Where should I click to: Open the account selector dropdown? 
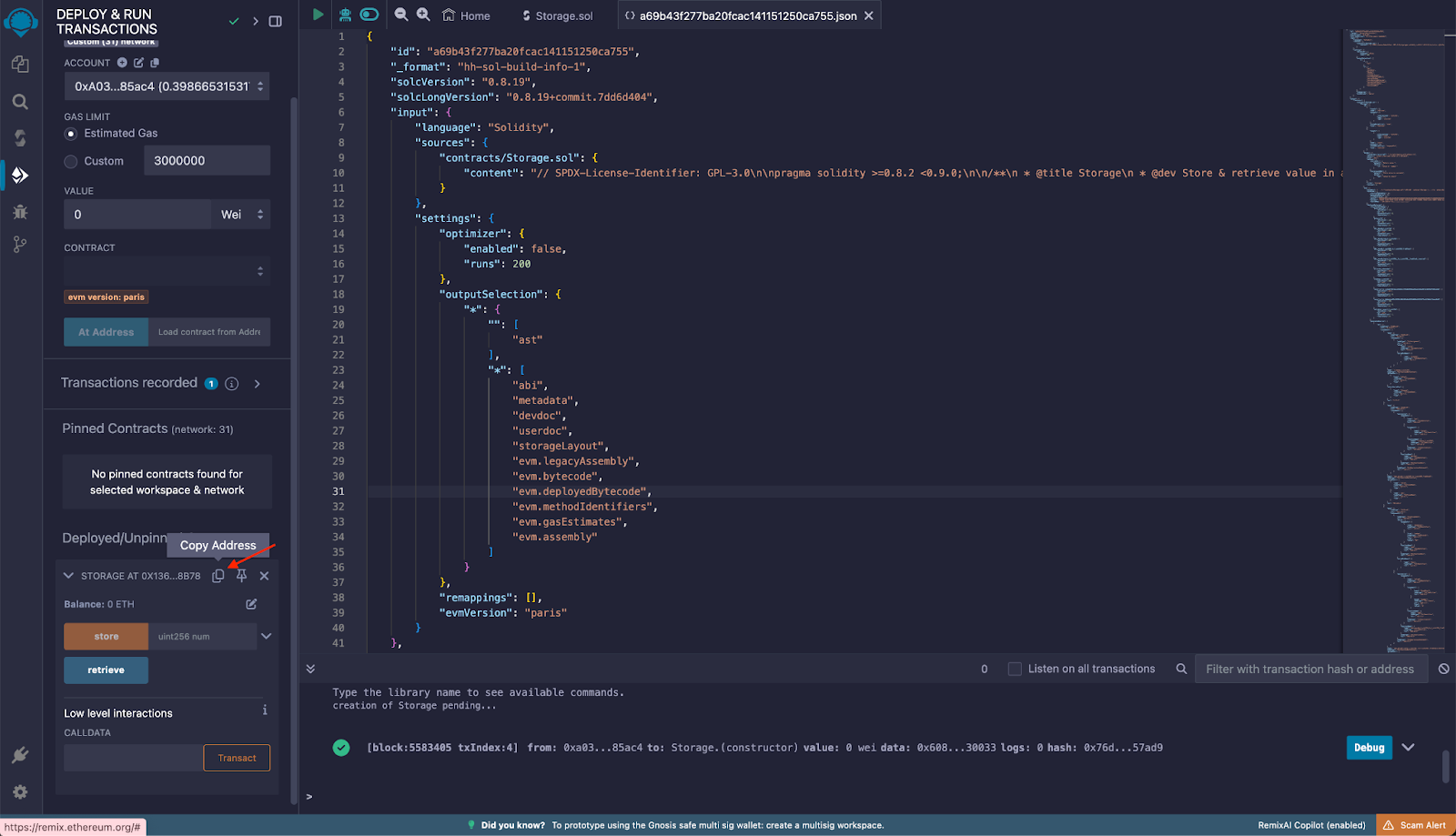click(x=167, y=86)
